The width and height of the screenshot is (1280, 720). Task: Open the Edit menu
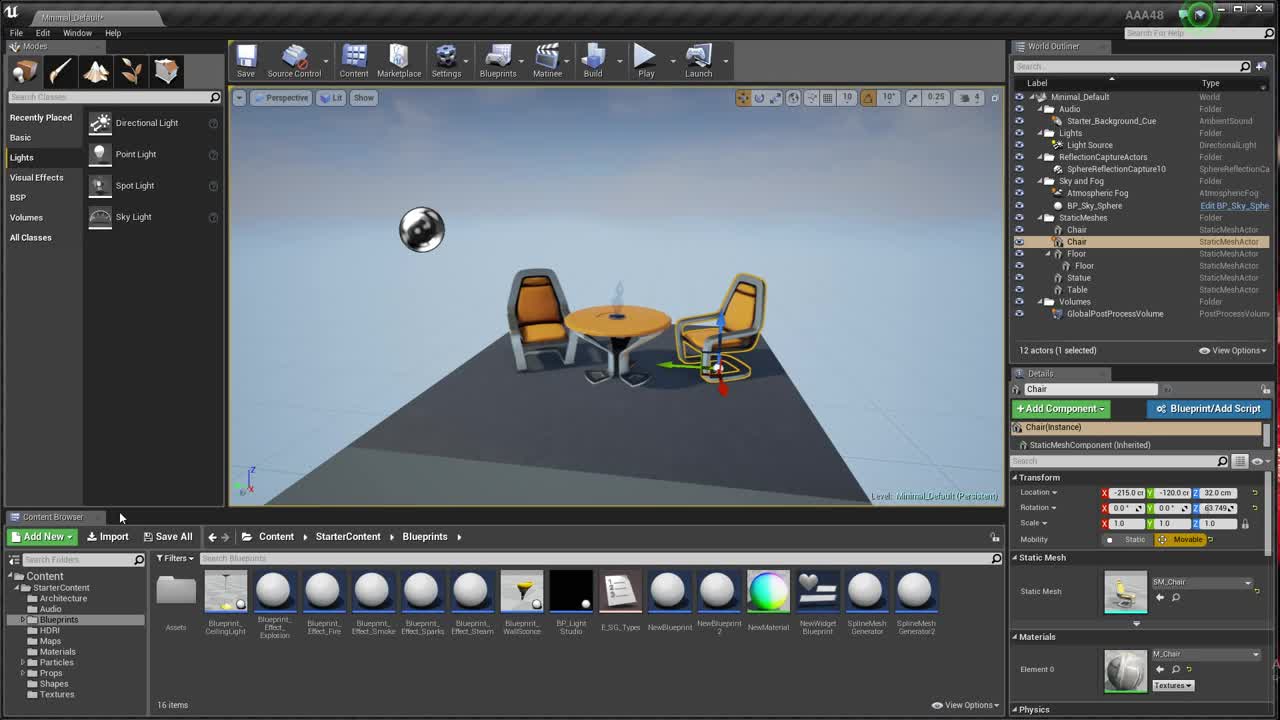43,33
